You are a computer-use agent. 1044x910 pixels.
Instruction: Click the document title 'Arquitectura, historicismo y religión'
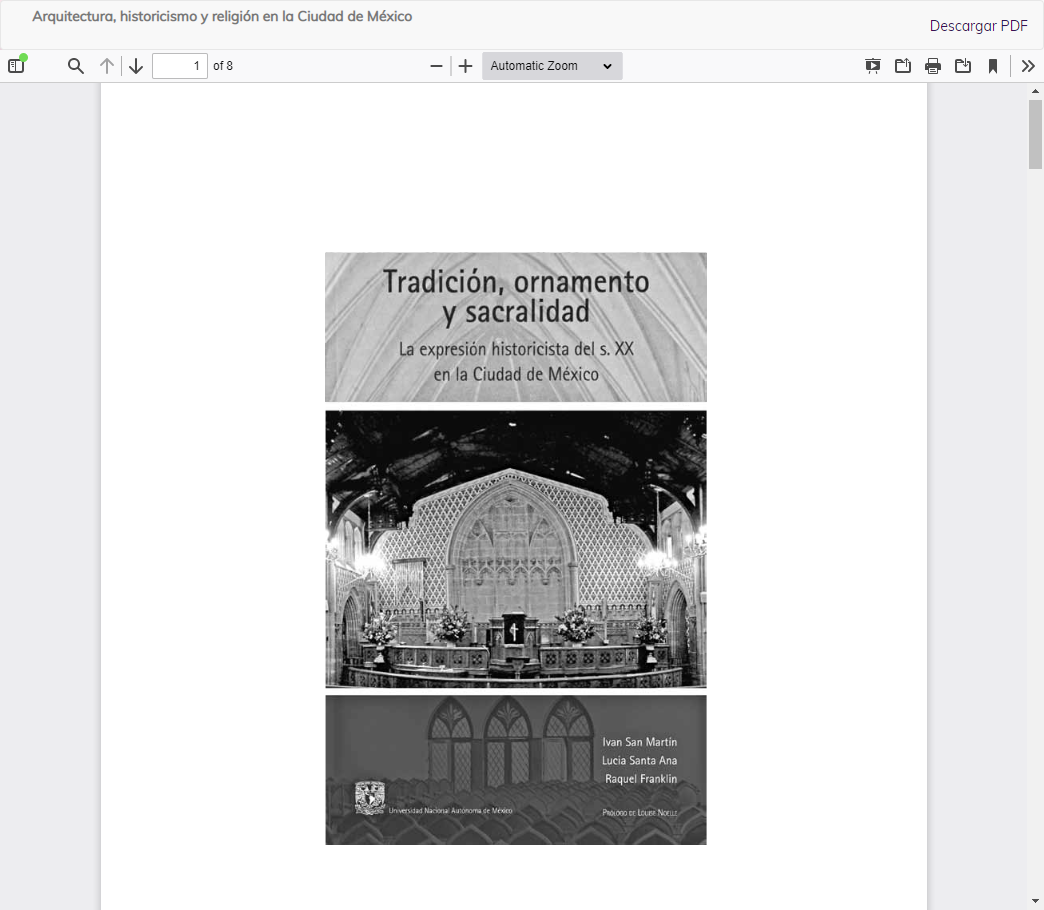[x=222, y=17]
